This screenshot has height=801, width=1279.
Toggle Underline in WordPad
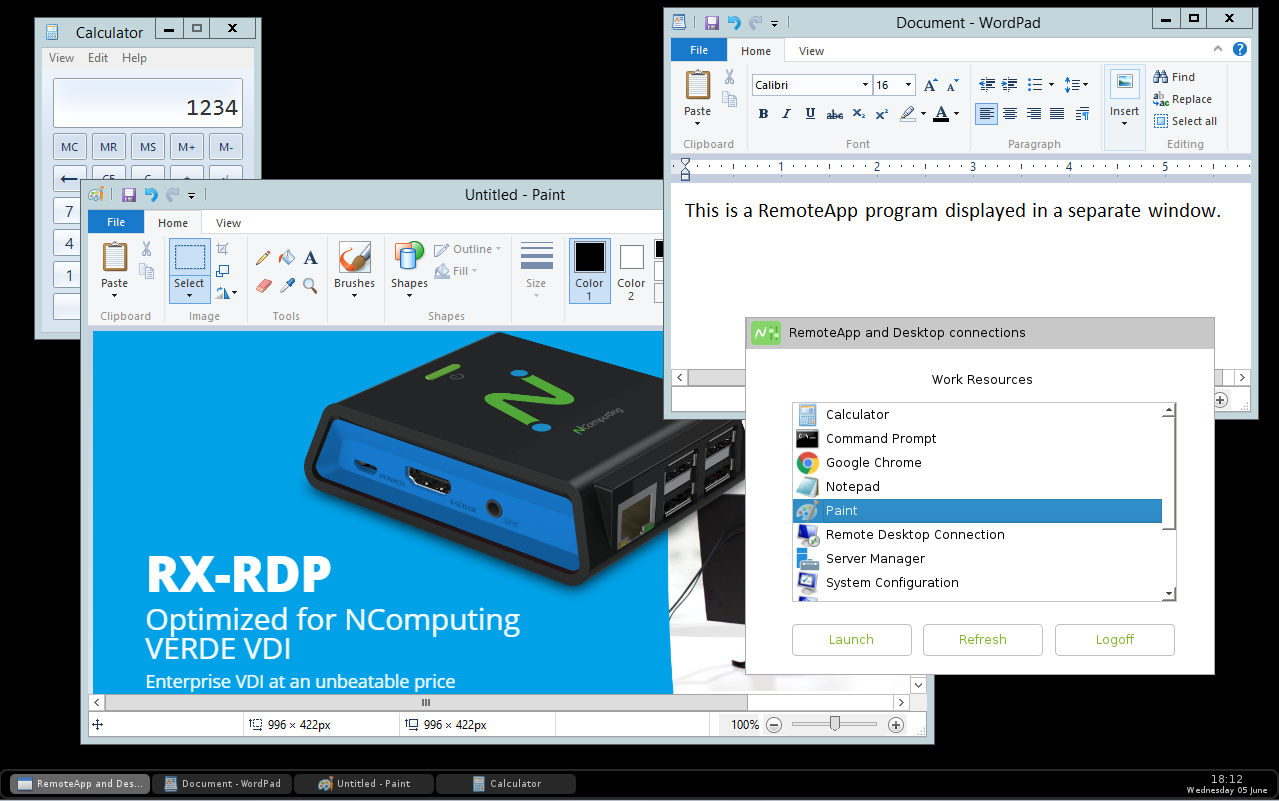810,114
